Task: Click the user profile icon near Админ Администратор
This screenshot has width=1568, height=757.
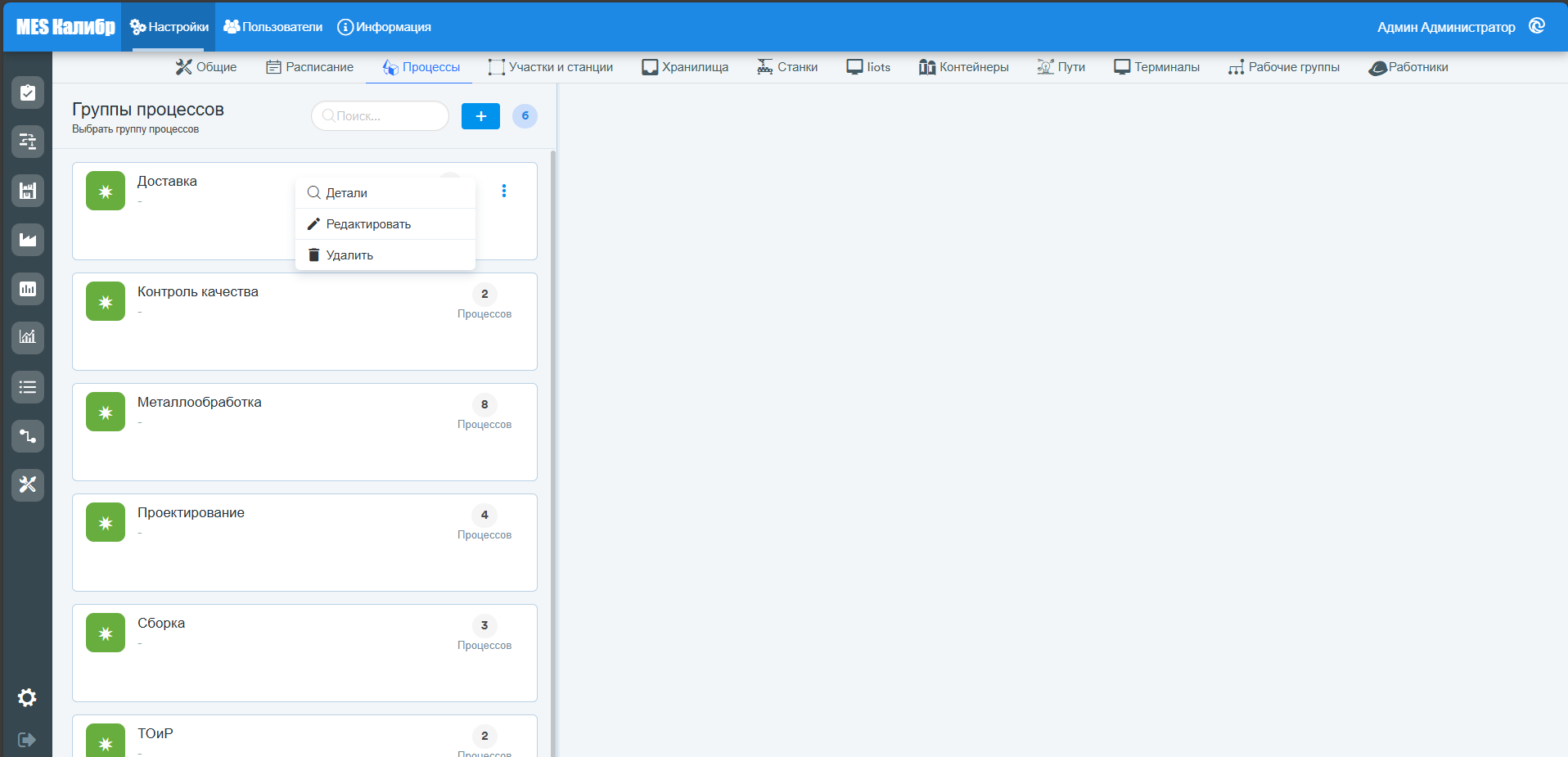Action: [1537, 26]
